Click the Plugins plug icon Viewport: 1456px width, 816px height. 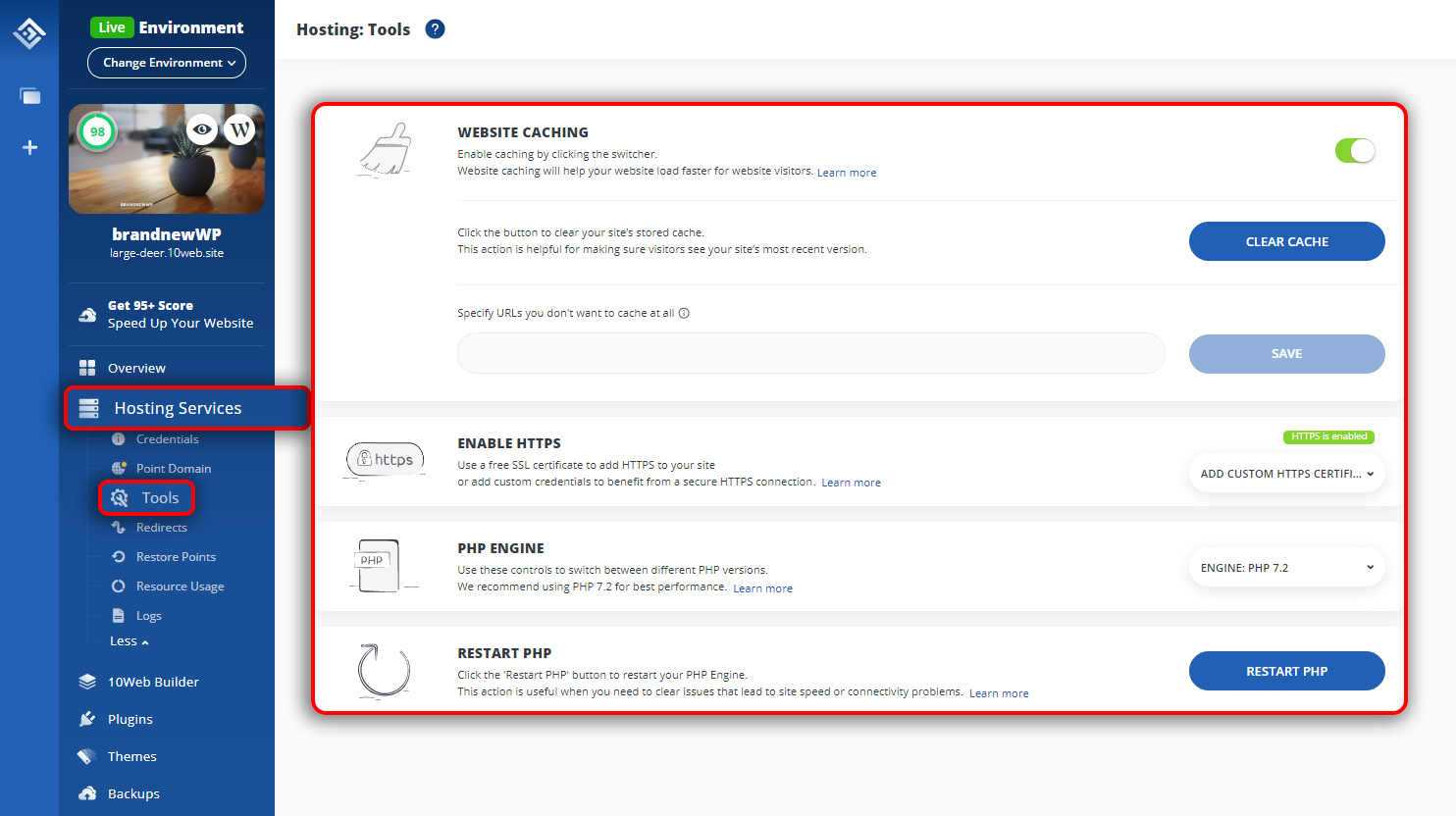point(87,719)
